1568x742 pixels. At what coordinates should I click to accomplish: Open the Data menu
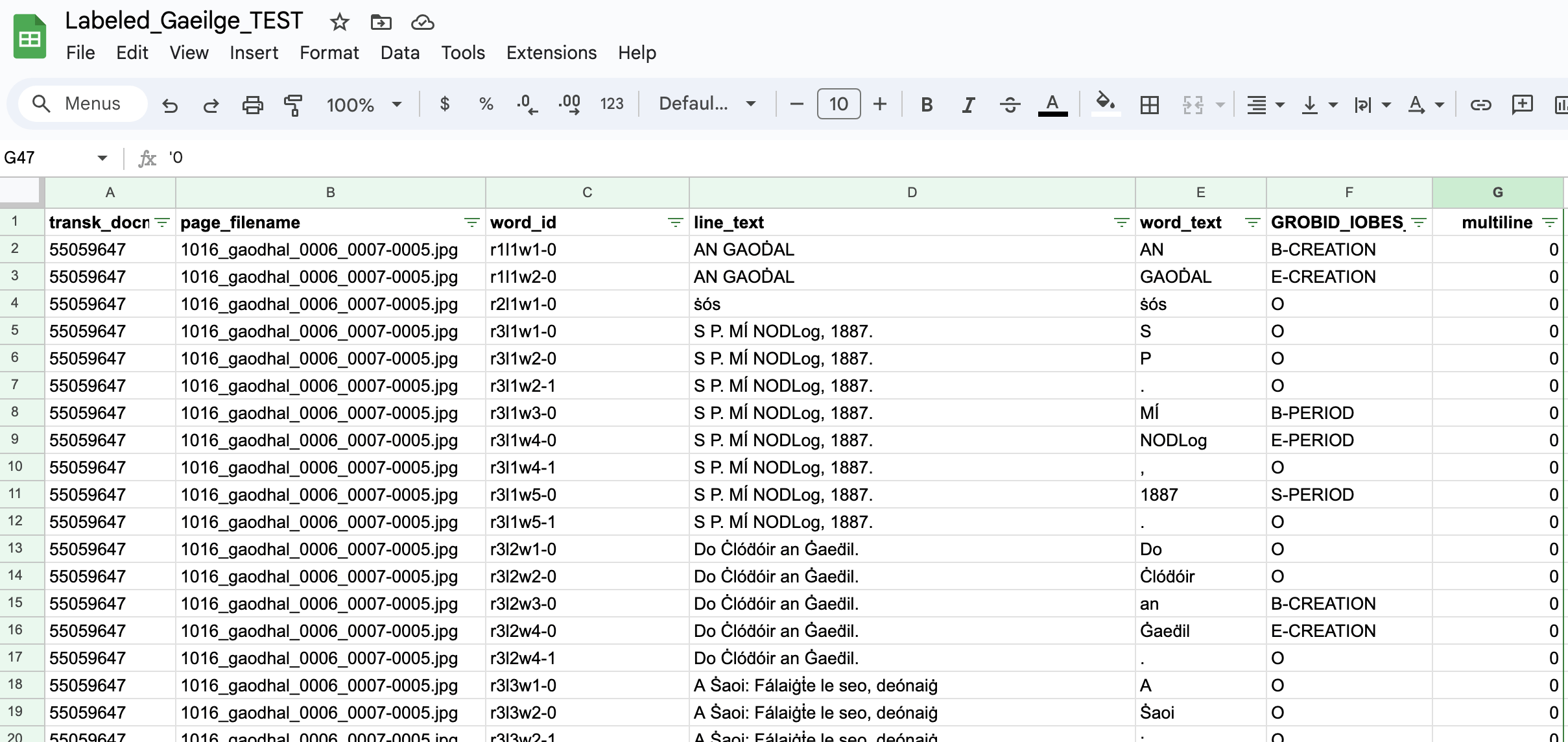click(399, 53)
